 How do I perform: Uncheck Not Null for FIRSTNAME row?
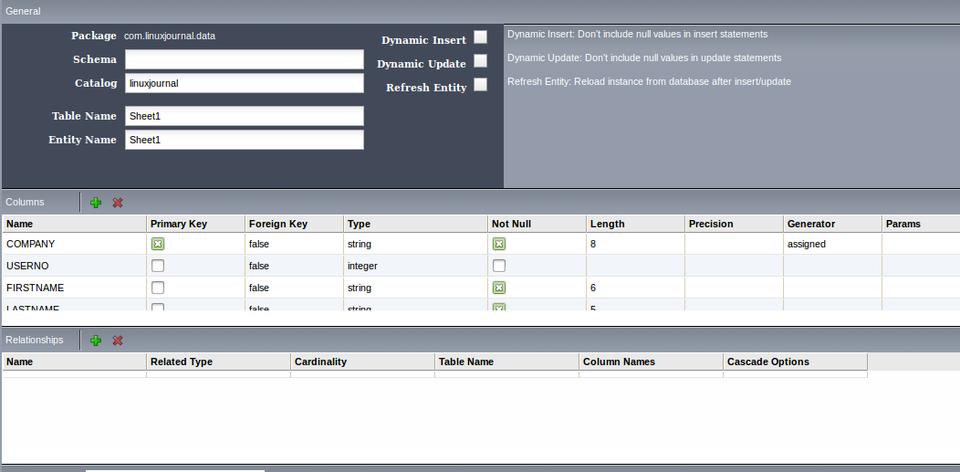pos(499,288)
